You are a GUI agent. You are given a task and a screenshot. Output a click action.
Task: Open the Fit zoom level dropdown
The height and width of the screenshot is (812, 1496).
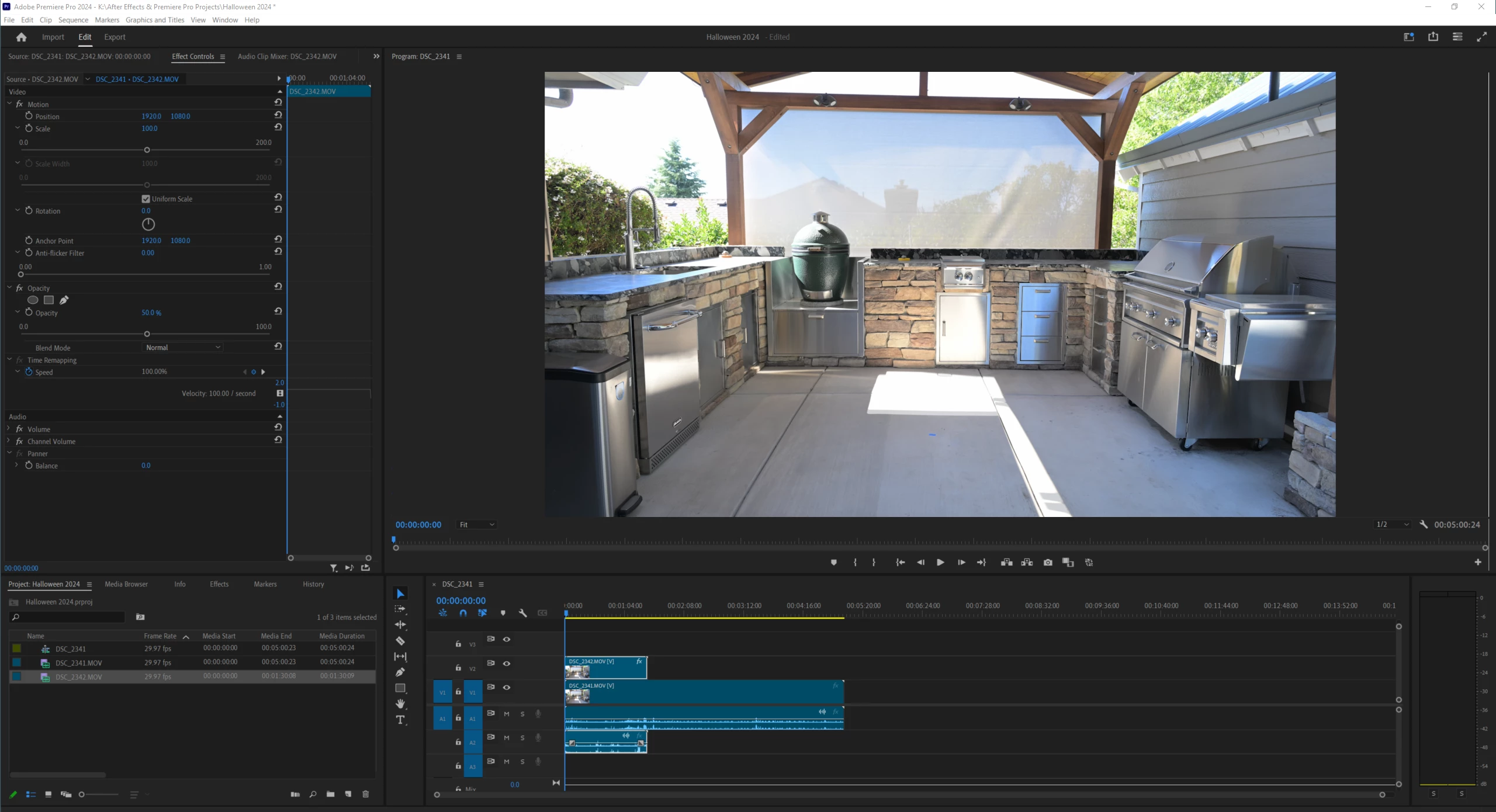477,525
